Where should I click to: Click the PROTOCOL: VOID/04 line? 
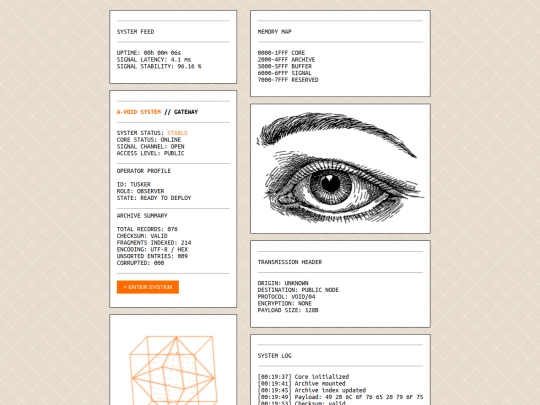[x=287, y=297]
